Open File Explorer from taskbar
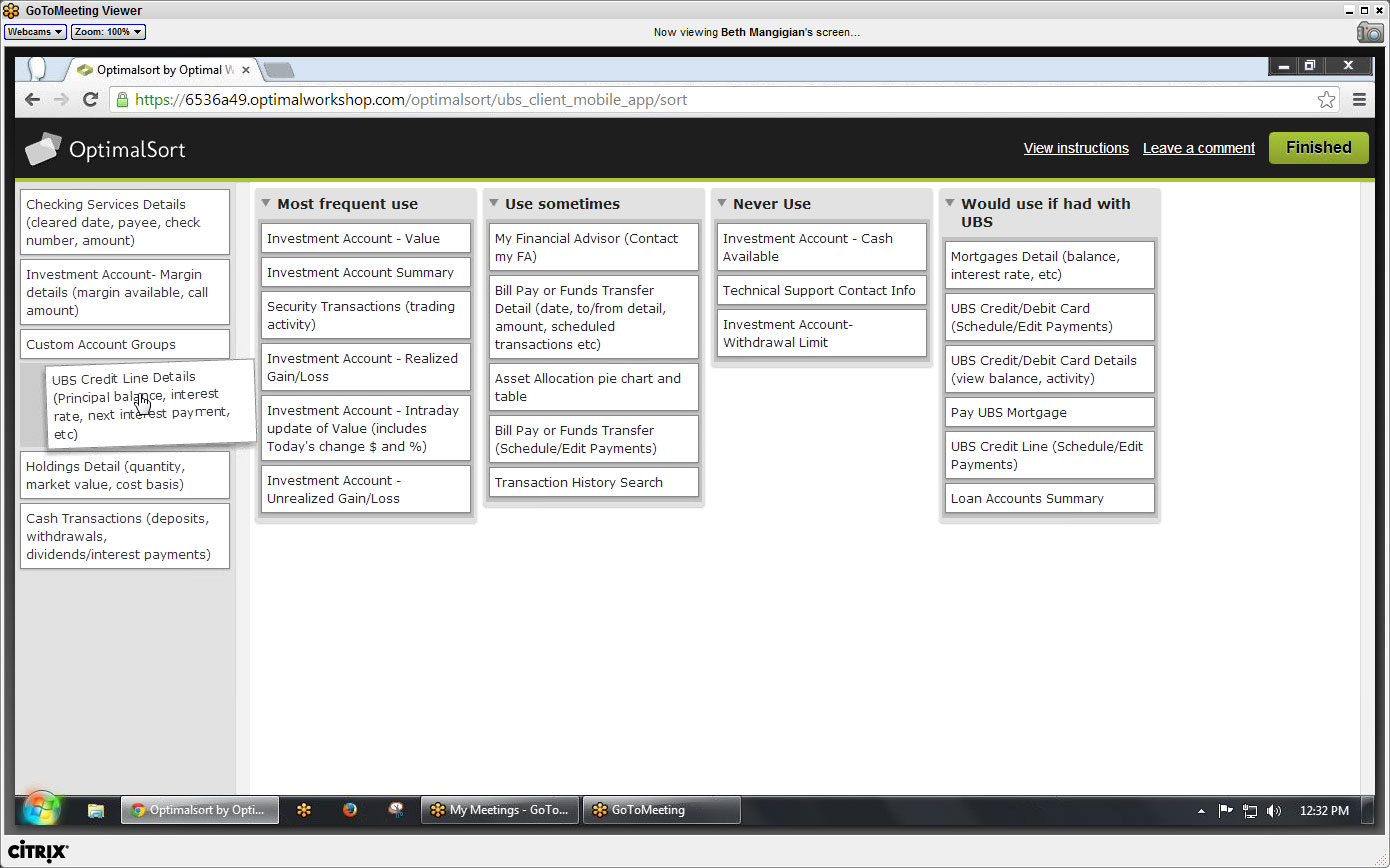 (96, 810)
